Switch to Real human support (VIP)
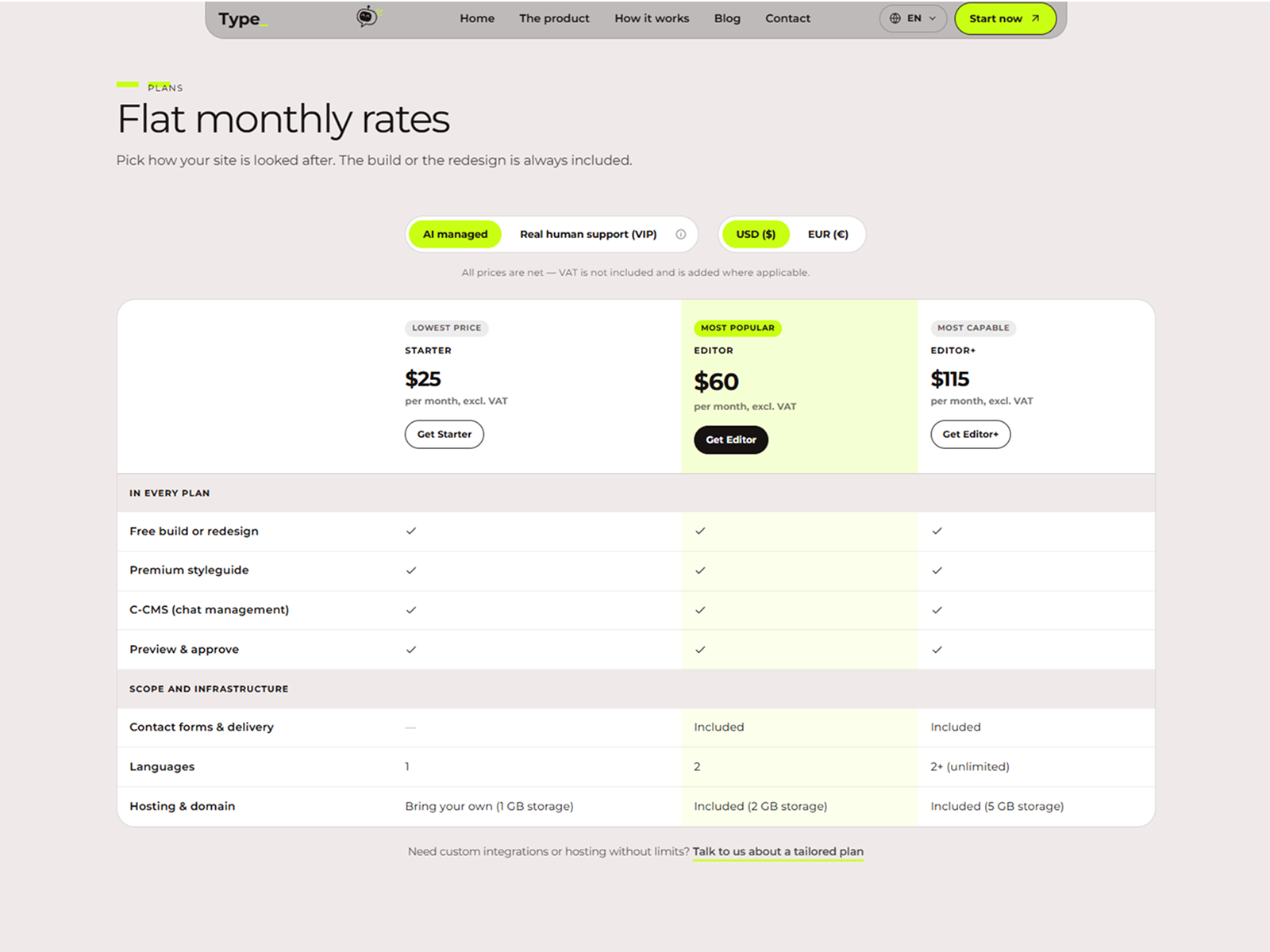This screenshot has height=952, width=1270. click(588, 234)
